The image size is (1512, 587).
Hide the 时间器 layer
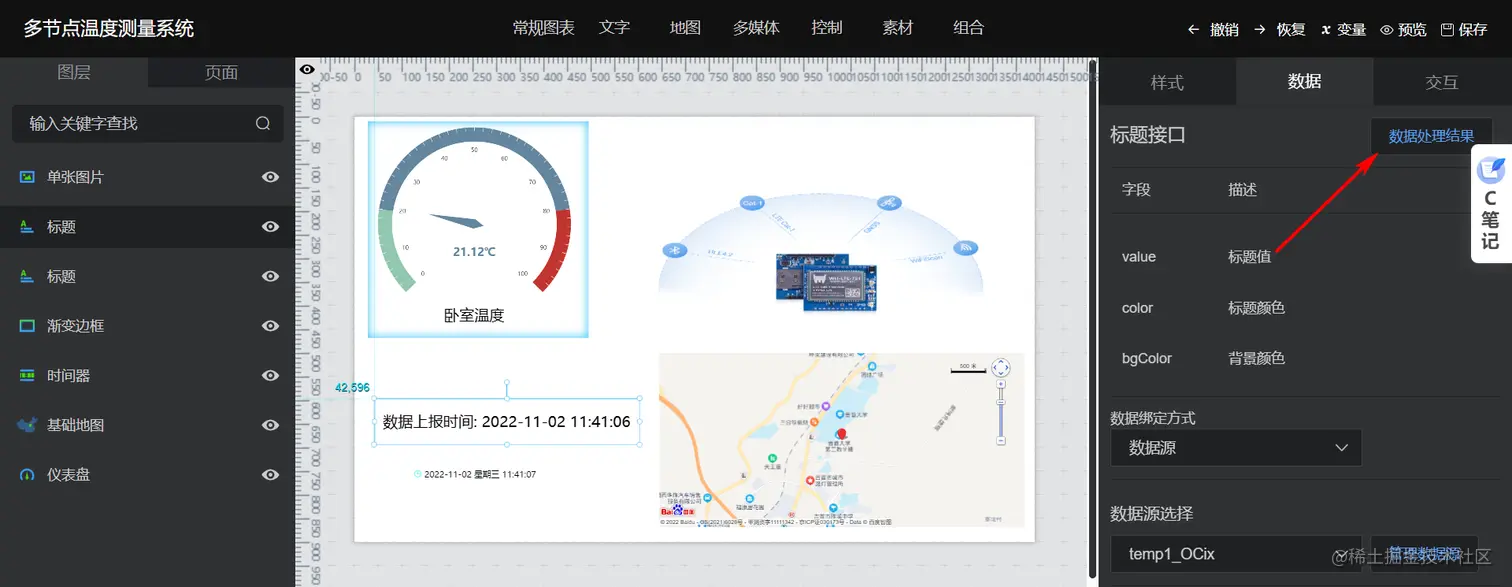[x=270, y=376]
